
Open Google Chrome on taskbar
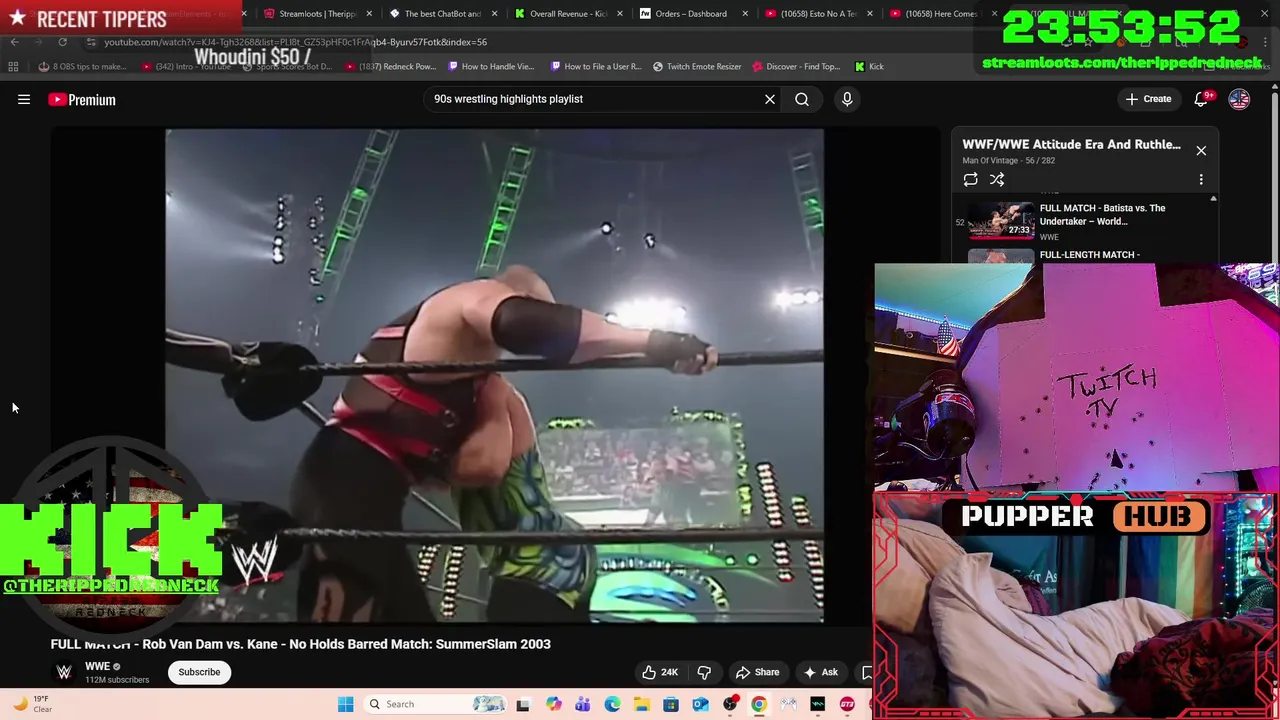click(x=759, y=704)
